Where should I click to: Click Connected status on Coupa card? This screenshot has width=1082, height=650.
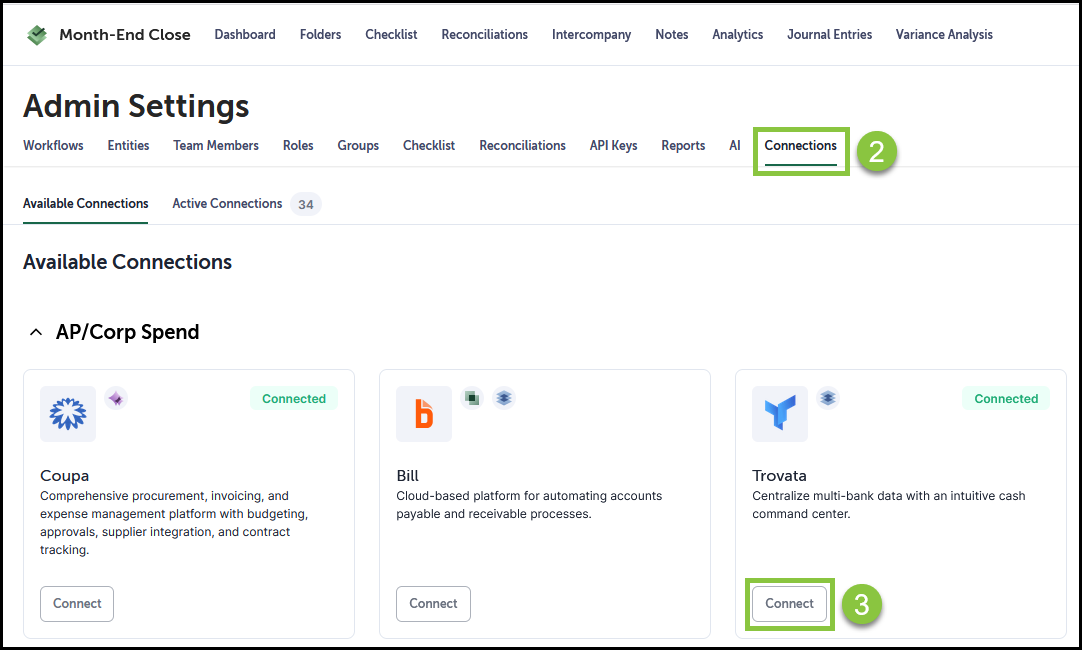tap(294, 399)
